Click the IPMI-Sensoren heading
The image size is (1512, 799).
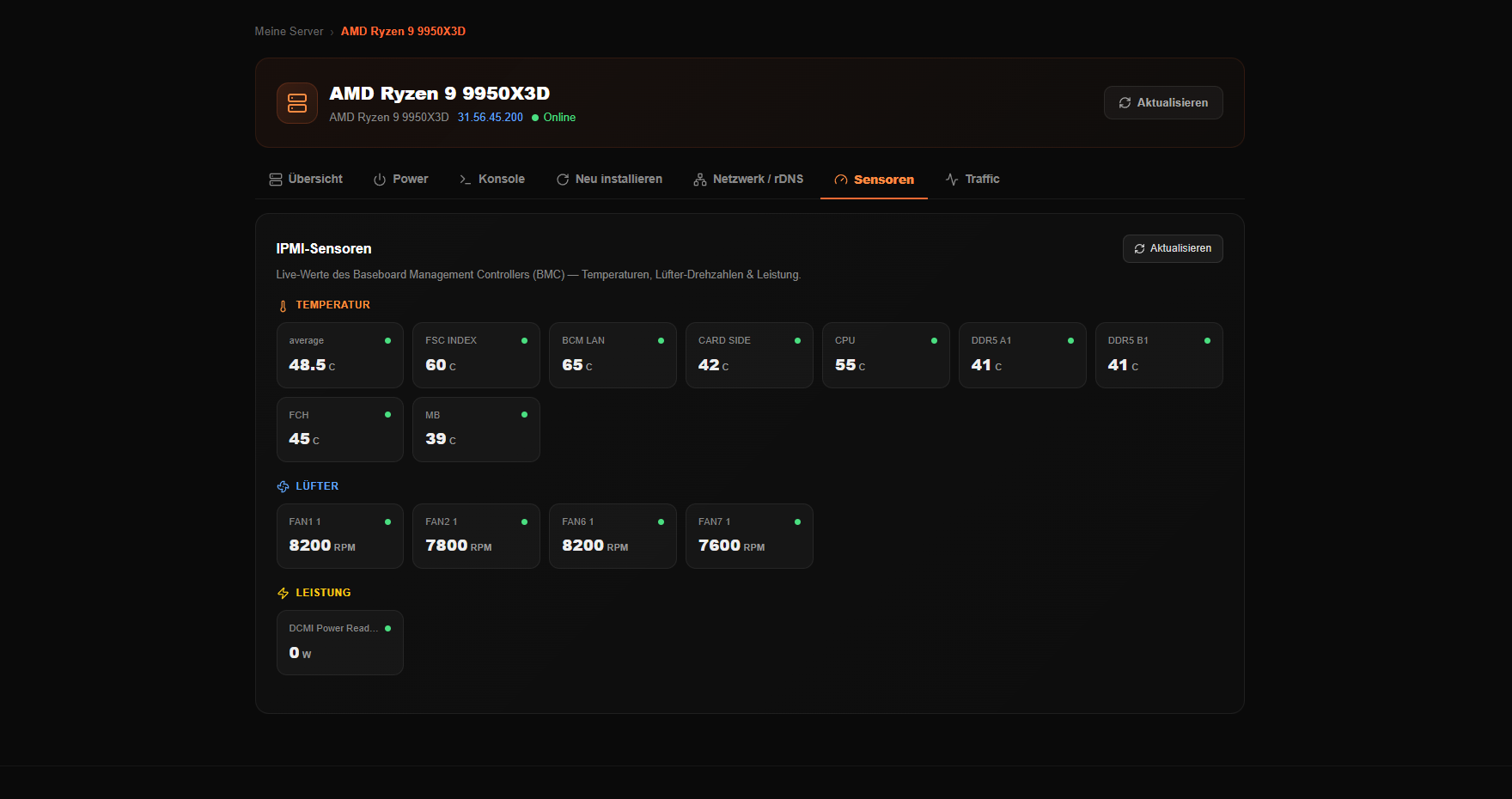pyautogui.click(x=324, y=249)
